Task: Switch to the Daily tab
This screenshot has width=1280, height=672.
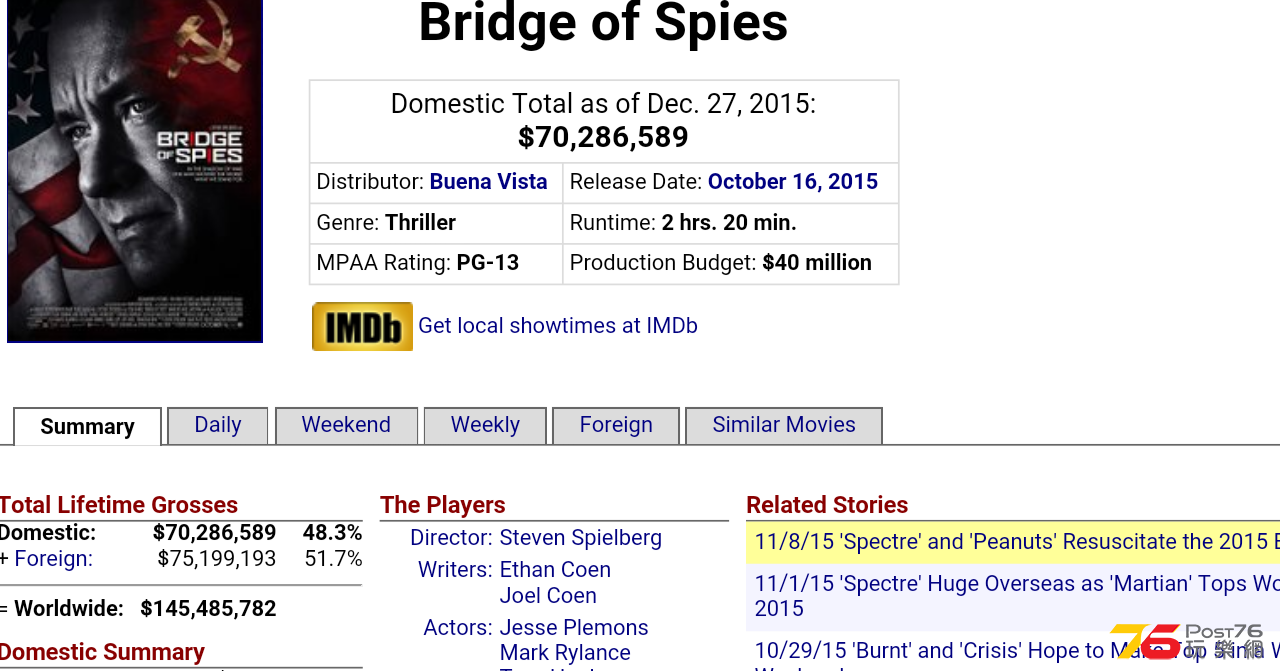Action: click(218, 425)
